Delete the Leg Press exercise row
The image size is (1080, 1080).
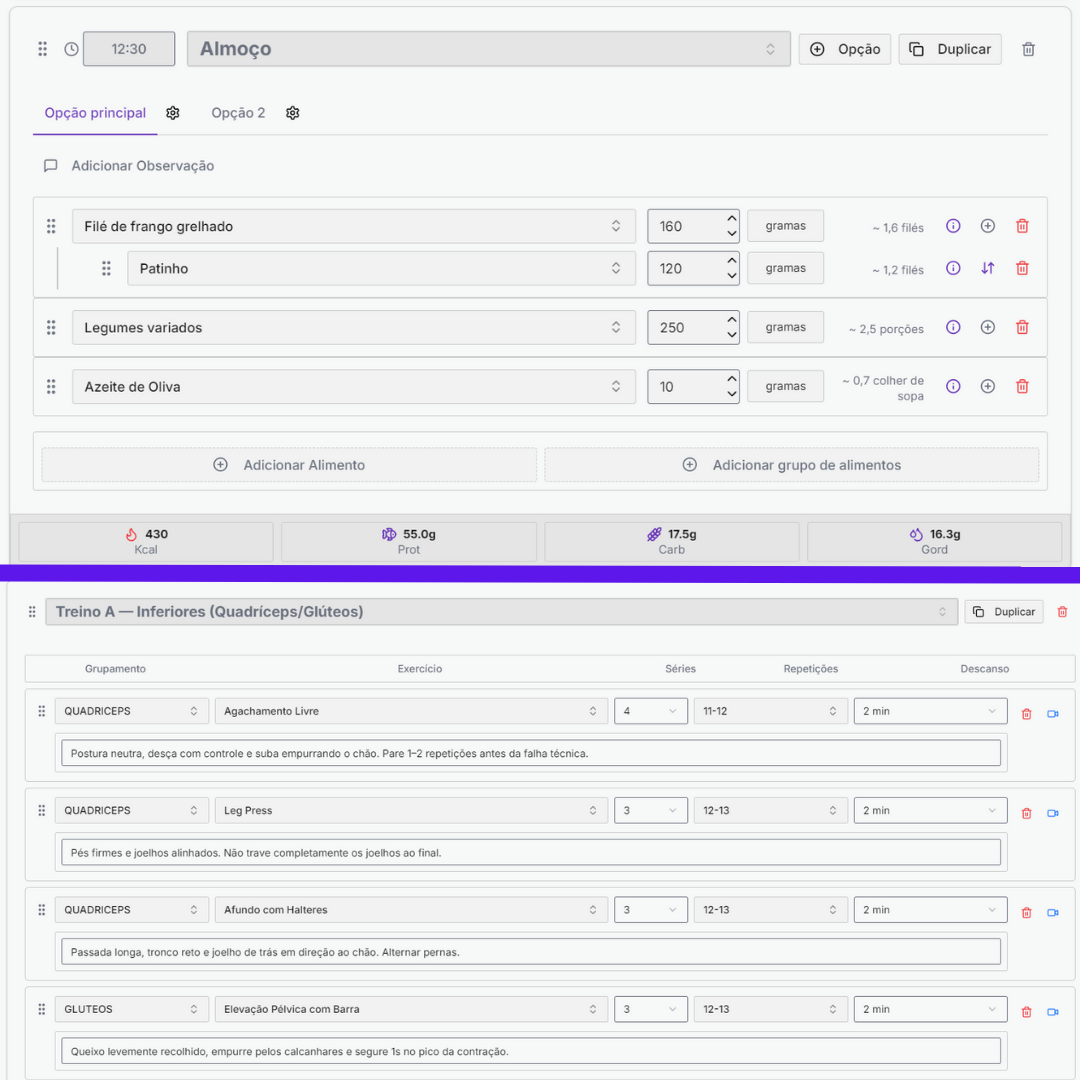click(1026, 813)
